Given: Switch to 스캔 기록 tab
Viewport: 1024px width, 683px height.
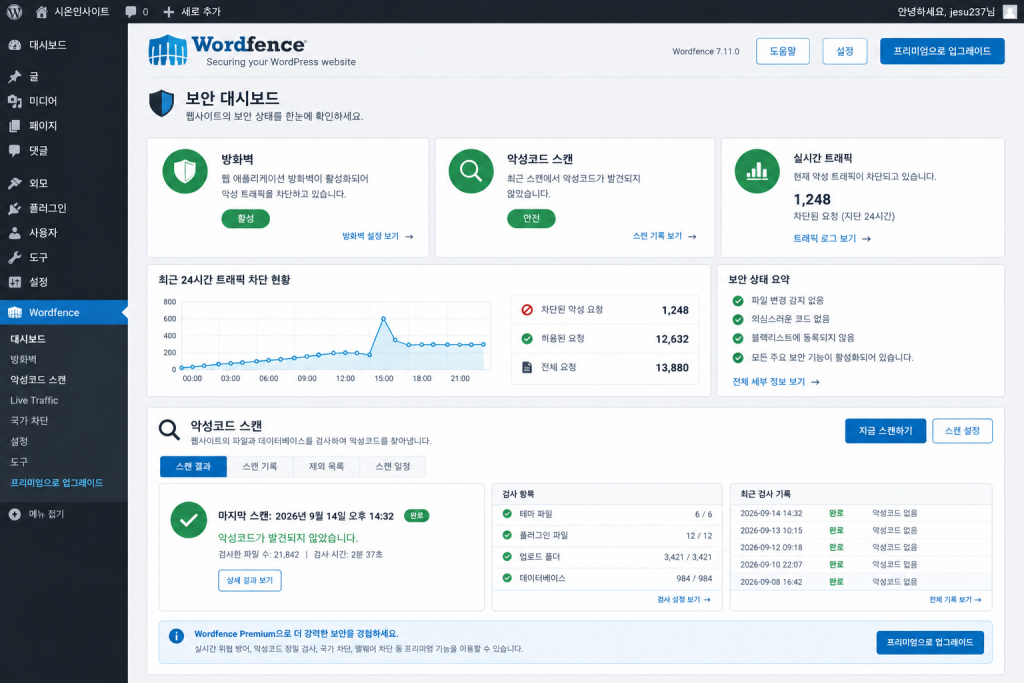Looking at the screenshot, I should click(x=260, y=466).
